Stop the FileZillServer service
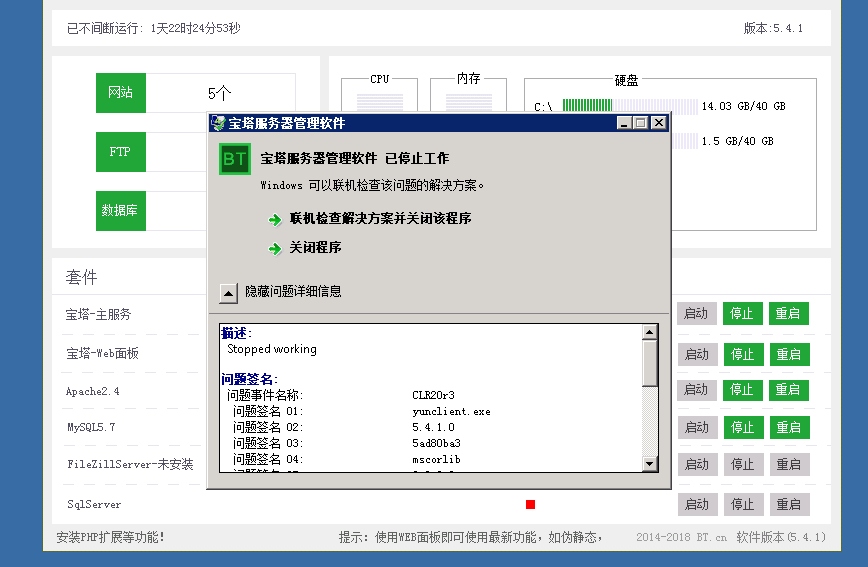Screen dimensions: 868x567 tap(743, 464)
